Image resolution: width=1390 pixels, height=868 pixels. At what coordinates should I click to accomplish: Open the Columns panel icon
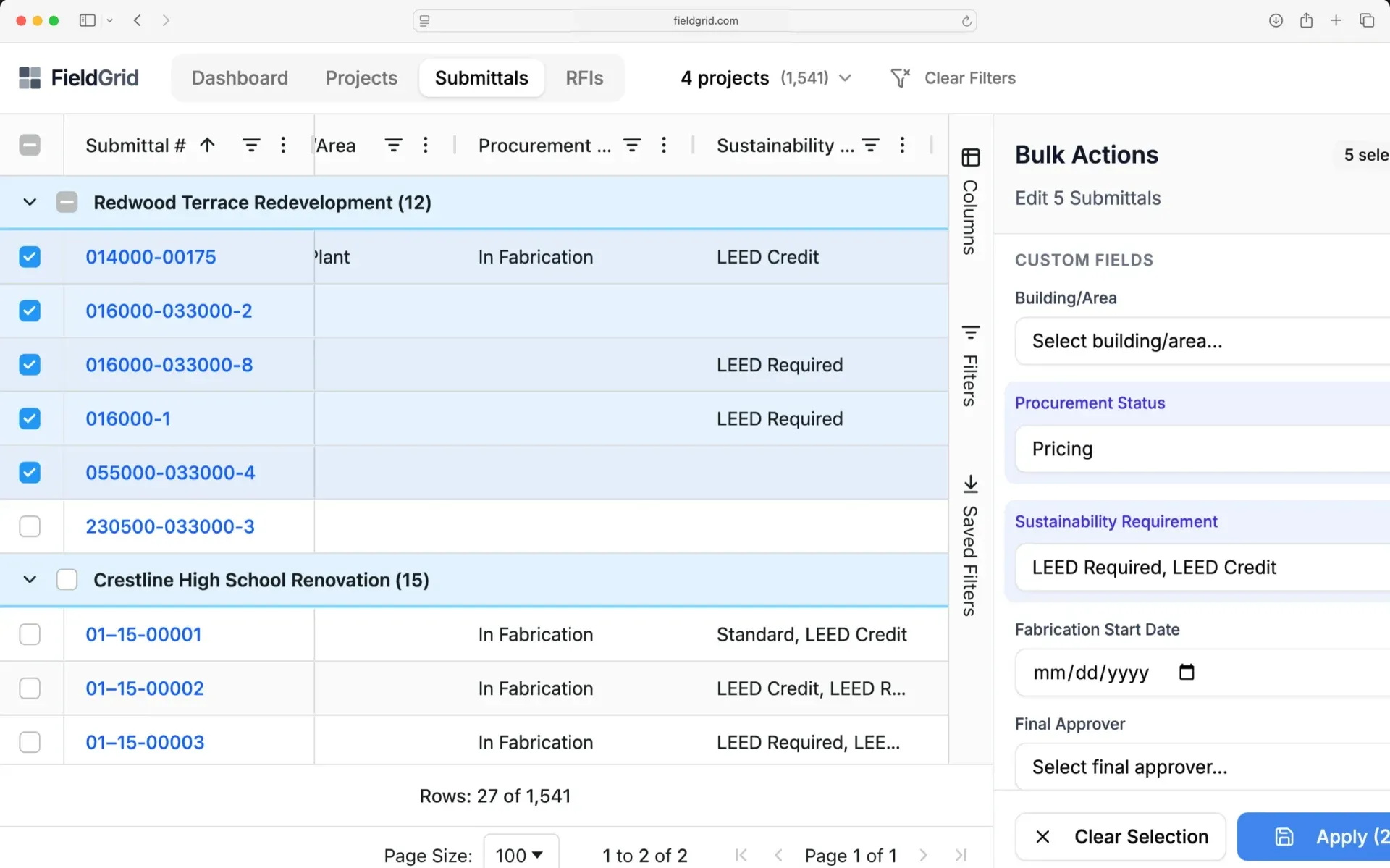970,156
